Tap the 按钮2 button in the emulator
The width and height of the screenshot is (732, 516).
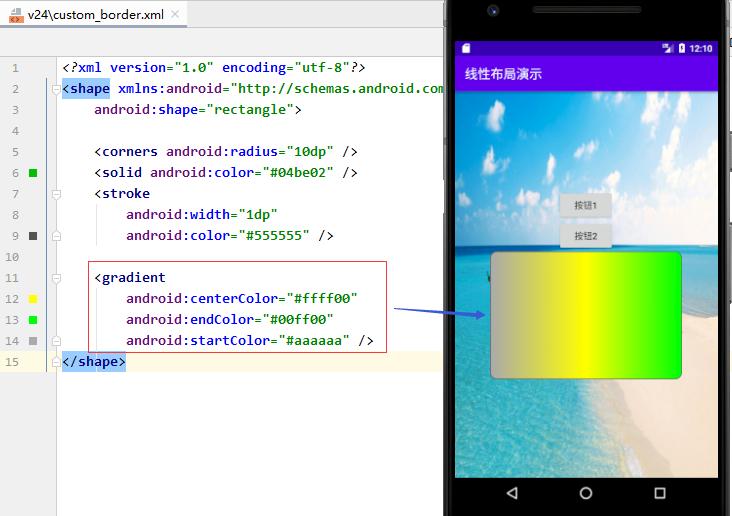tap(585, 236)
